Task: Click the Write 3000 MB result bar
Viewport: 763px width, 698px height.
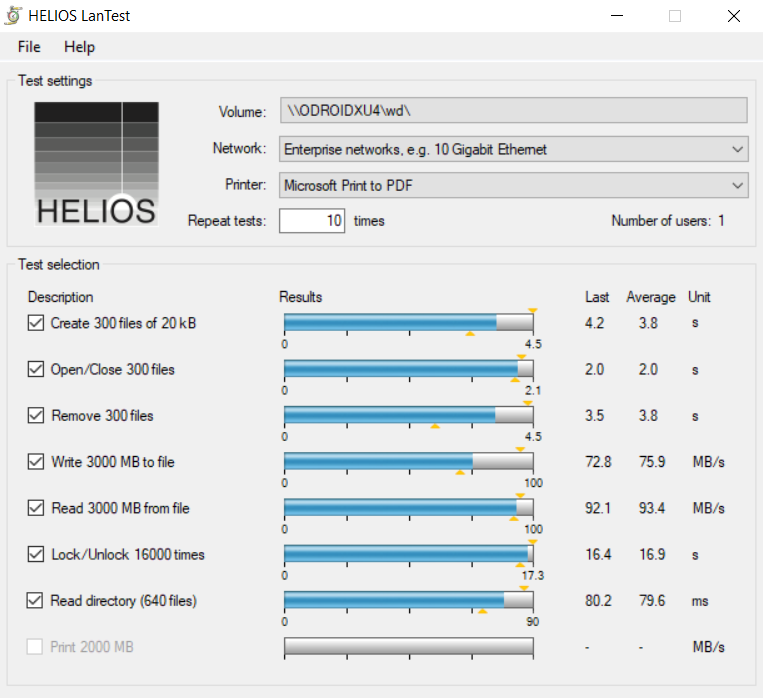Action: [x=408, y=462]
